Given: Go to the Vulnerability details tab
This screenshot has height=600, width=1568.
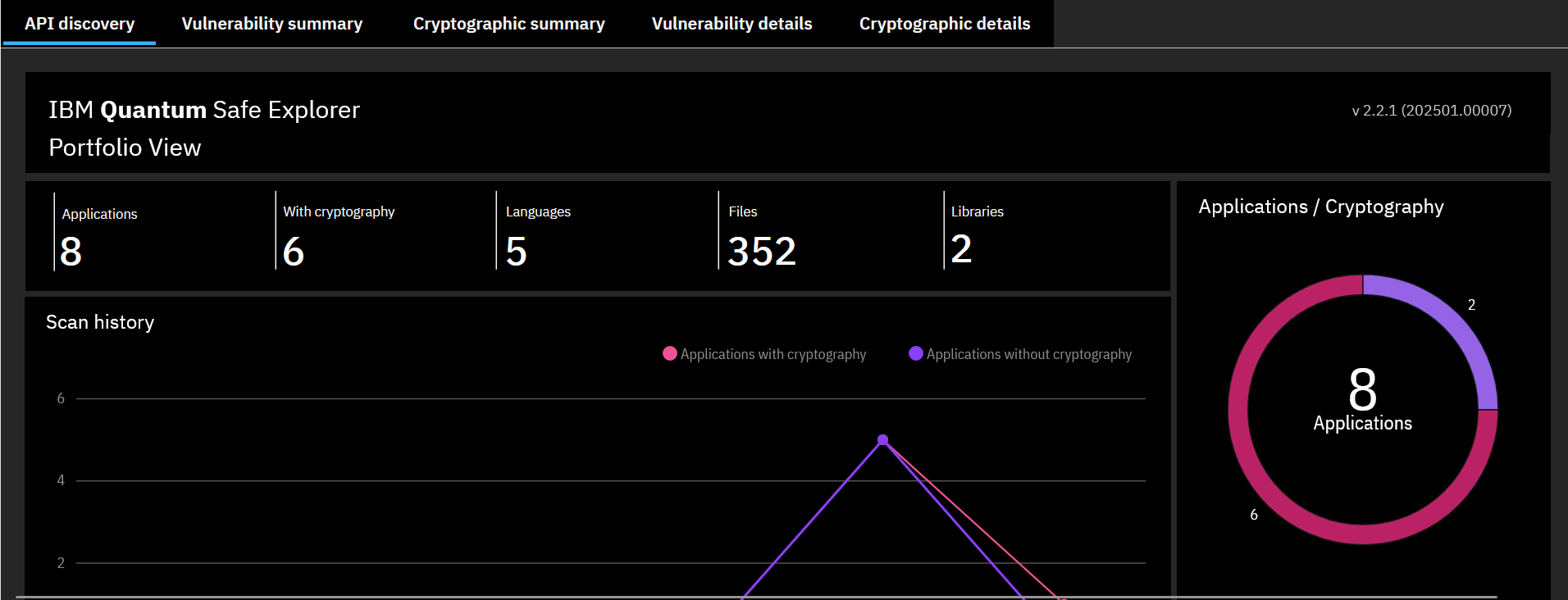Looking at the screenshot, I should (732, 24).
